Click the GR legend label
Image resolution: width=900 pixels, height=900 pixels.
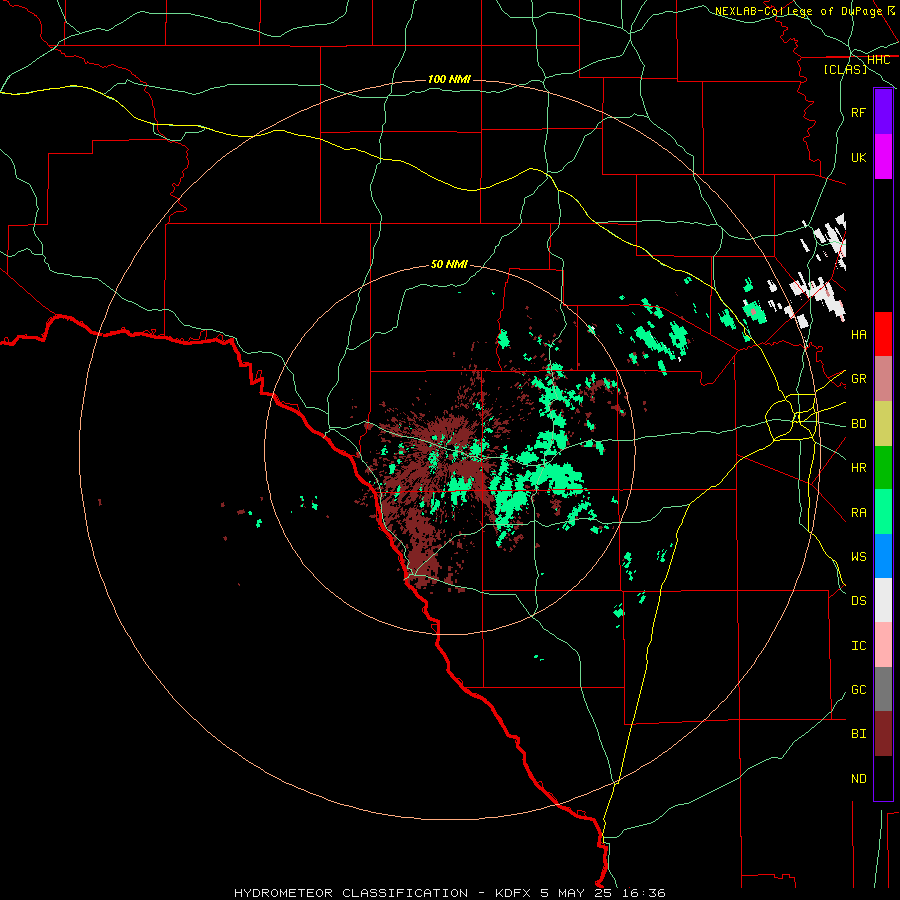[x=859, y=379]
